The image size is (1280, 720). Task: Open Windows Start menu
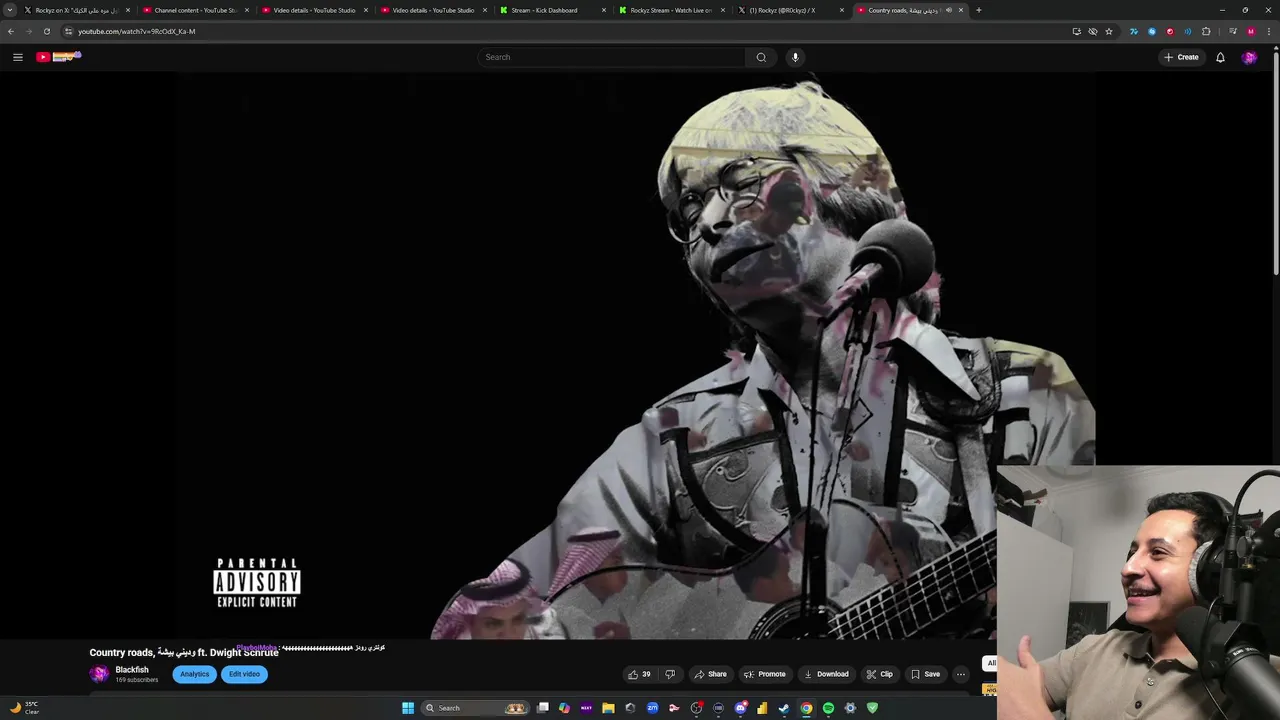(408, 708)
